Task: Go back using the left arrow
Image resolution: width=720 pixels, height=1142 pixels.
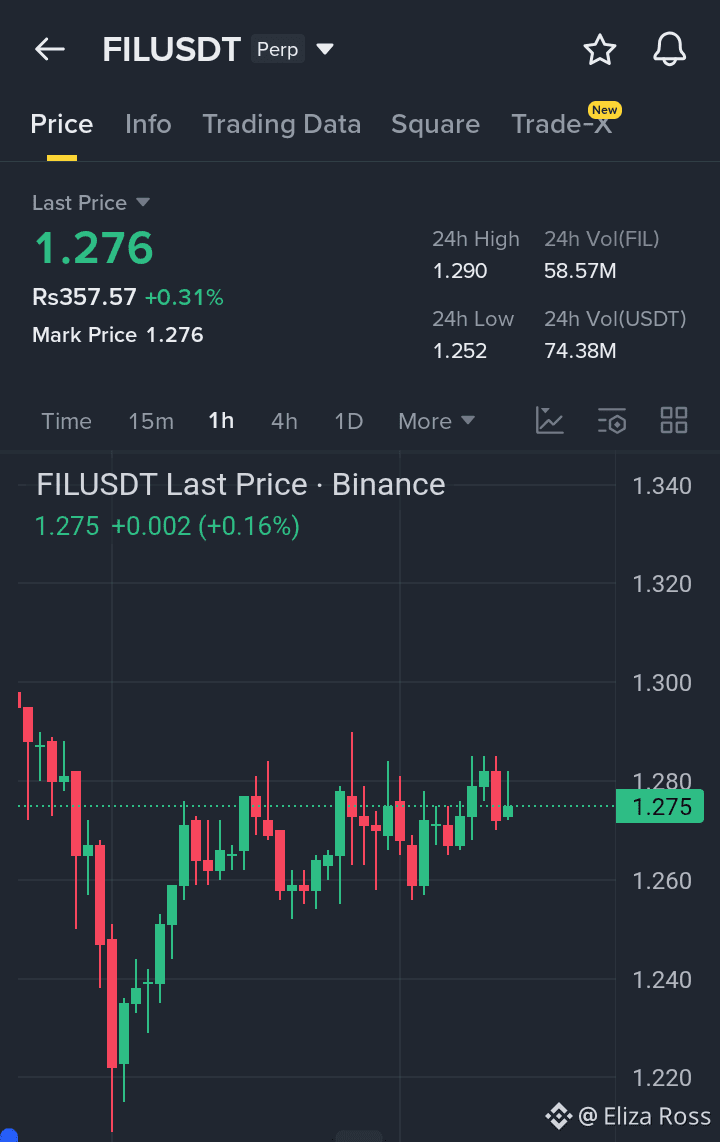Action: tap(50, 50)
